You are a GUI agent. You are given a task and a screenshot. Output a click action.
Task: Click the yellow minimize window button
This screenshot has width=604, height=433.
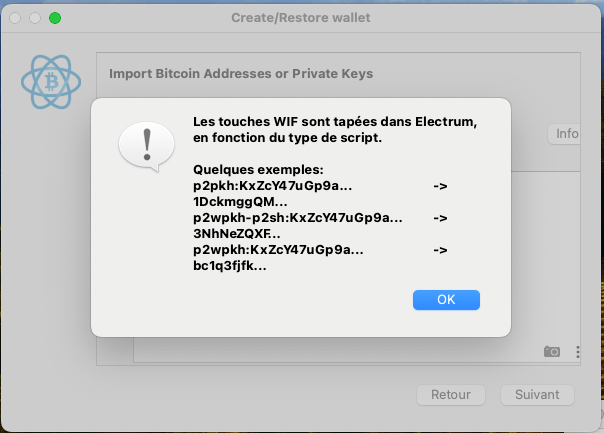coord(35,18)
